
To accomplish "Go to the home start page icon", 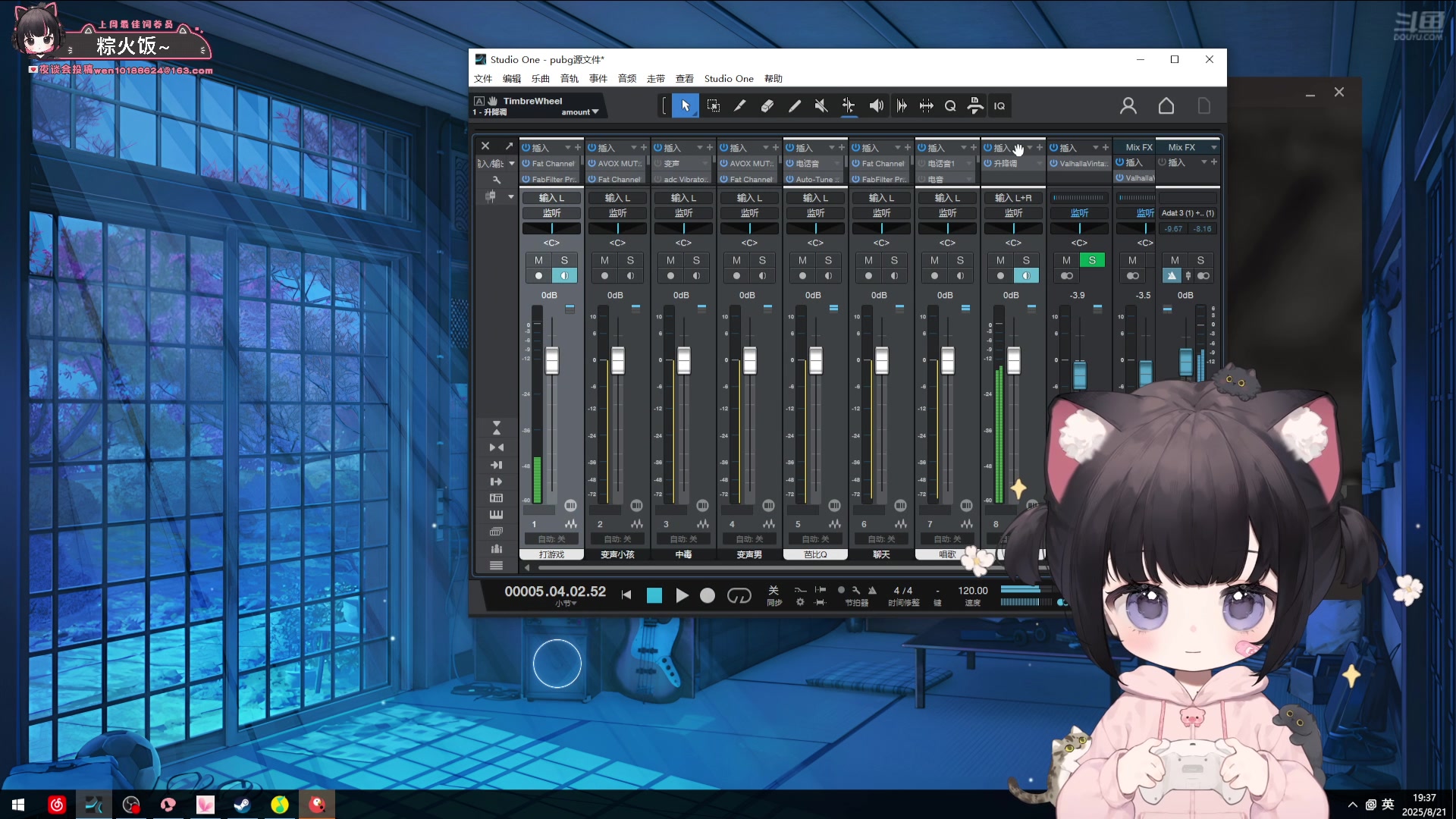I will pyautogui.click(x=1166, y=106).
